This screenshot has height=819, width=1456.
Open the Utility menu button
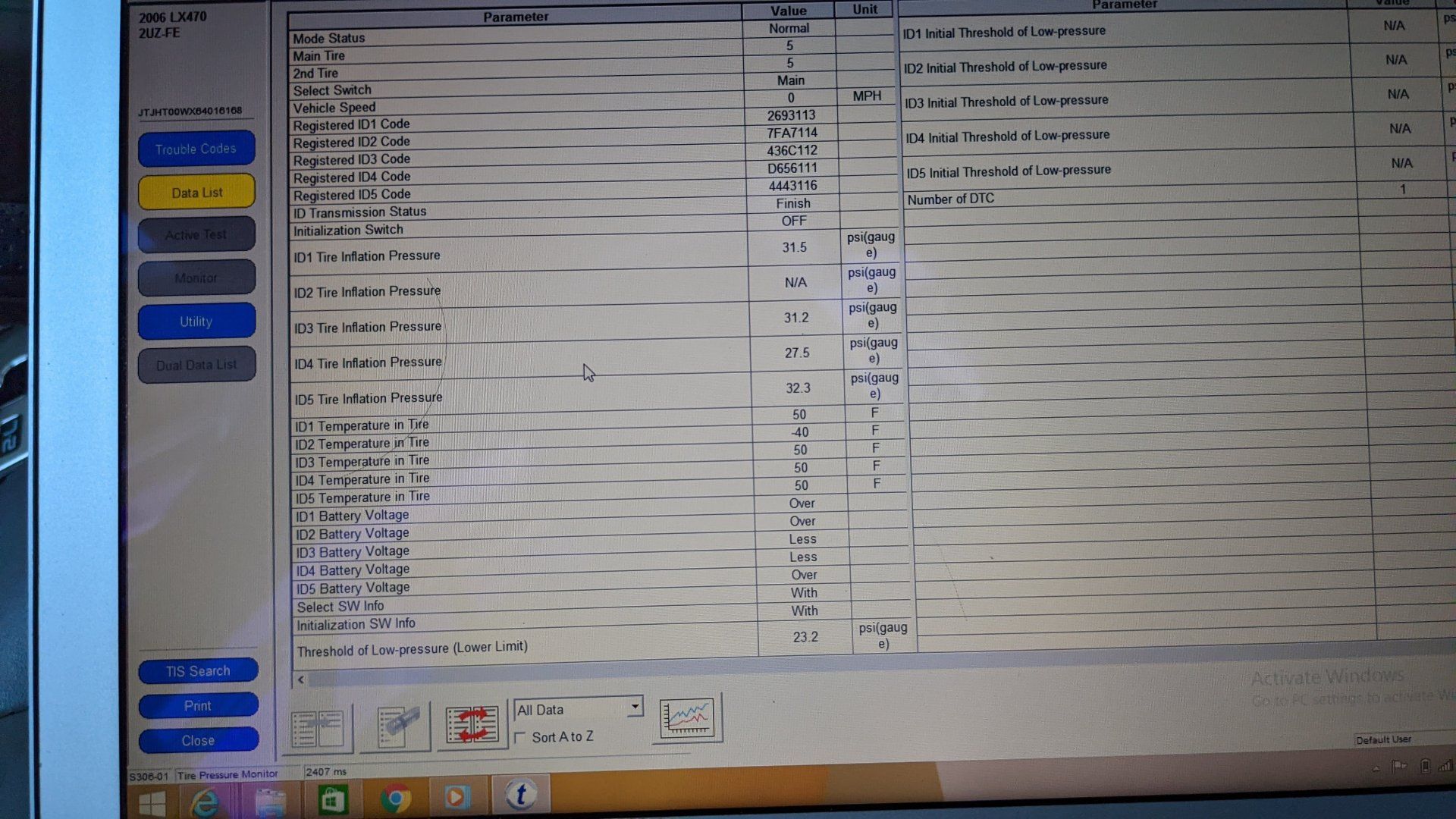196,322
